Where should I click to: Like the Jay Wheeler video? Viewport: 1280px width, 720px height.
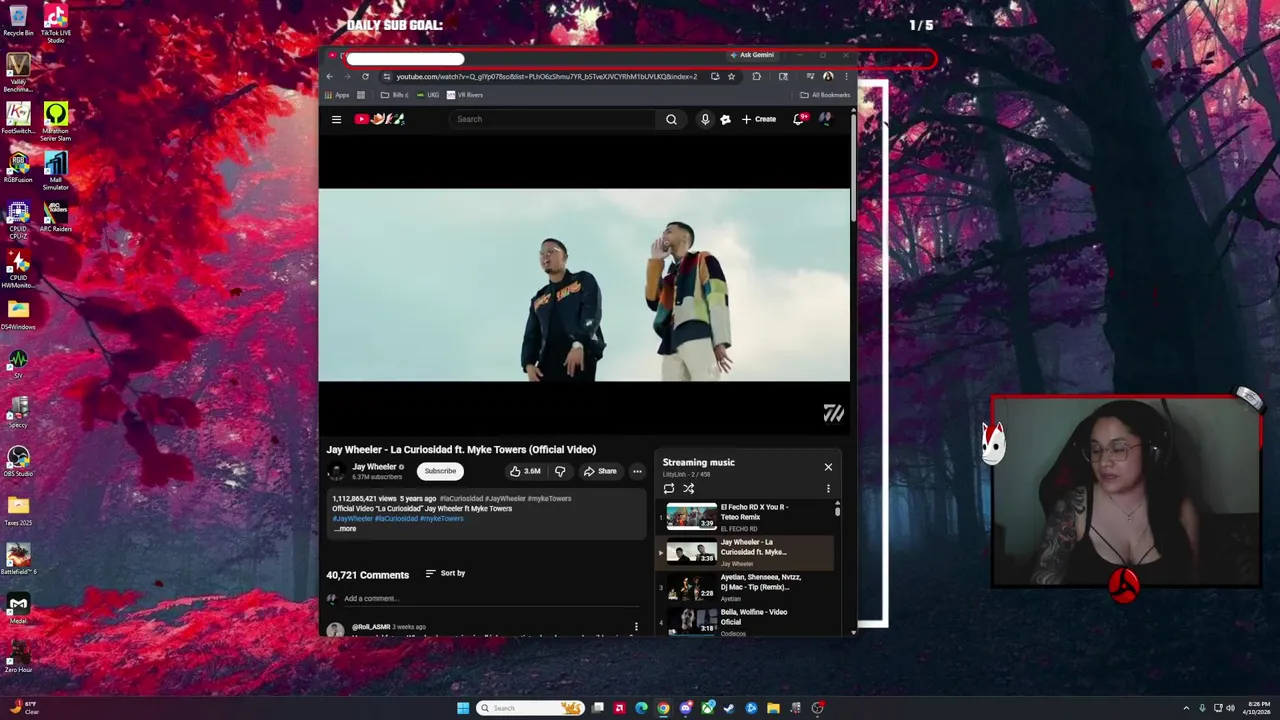[x=525, y=471]
